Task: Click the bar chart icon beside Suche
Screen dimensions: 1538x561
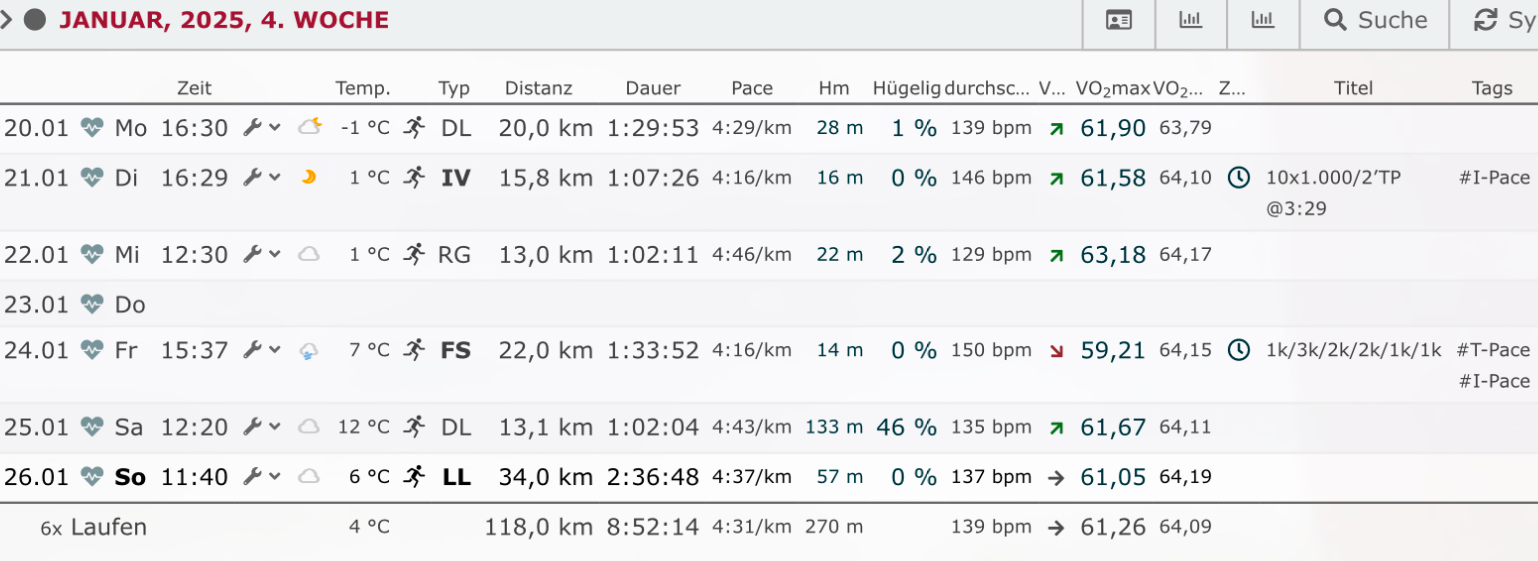Action: tap(1263, 21)
